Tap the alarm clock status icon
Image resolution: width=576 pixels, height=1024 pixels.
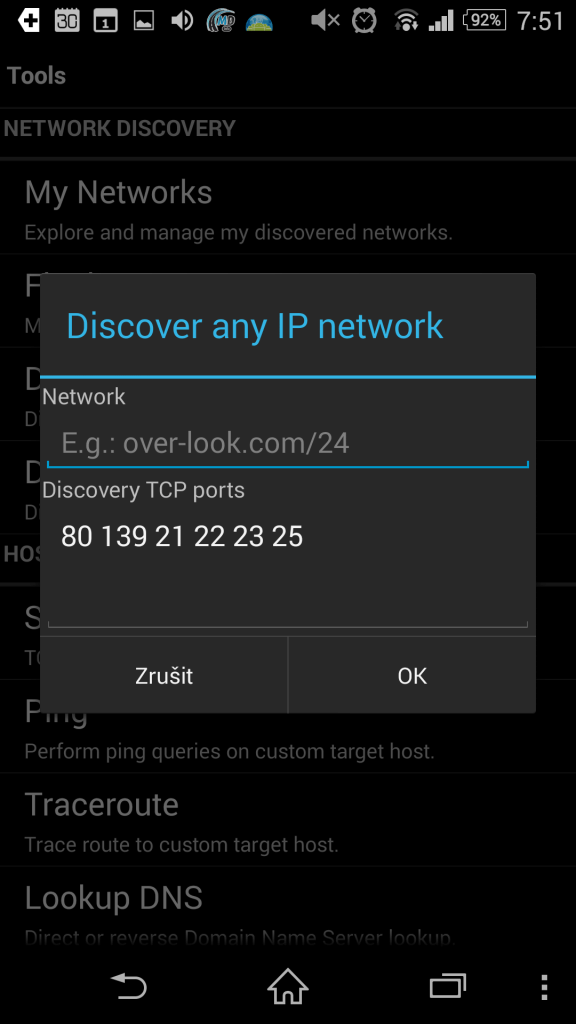pos(364,21)
